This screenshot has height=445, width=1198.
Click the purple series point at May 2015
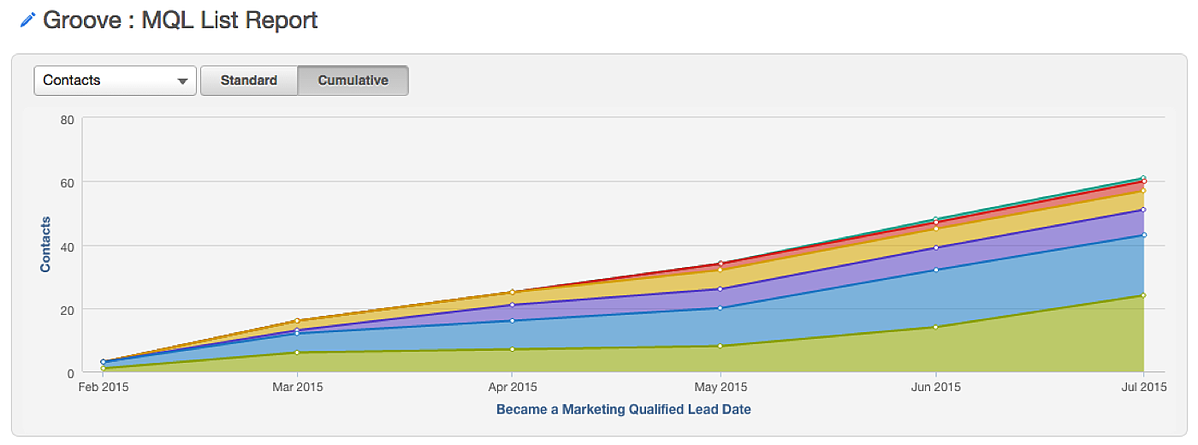[719, 289]
